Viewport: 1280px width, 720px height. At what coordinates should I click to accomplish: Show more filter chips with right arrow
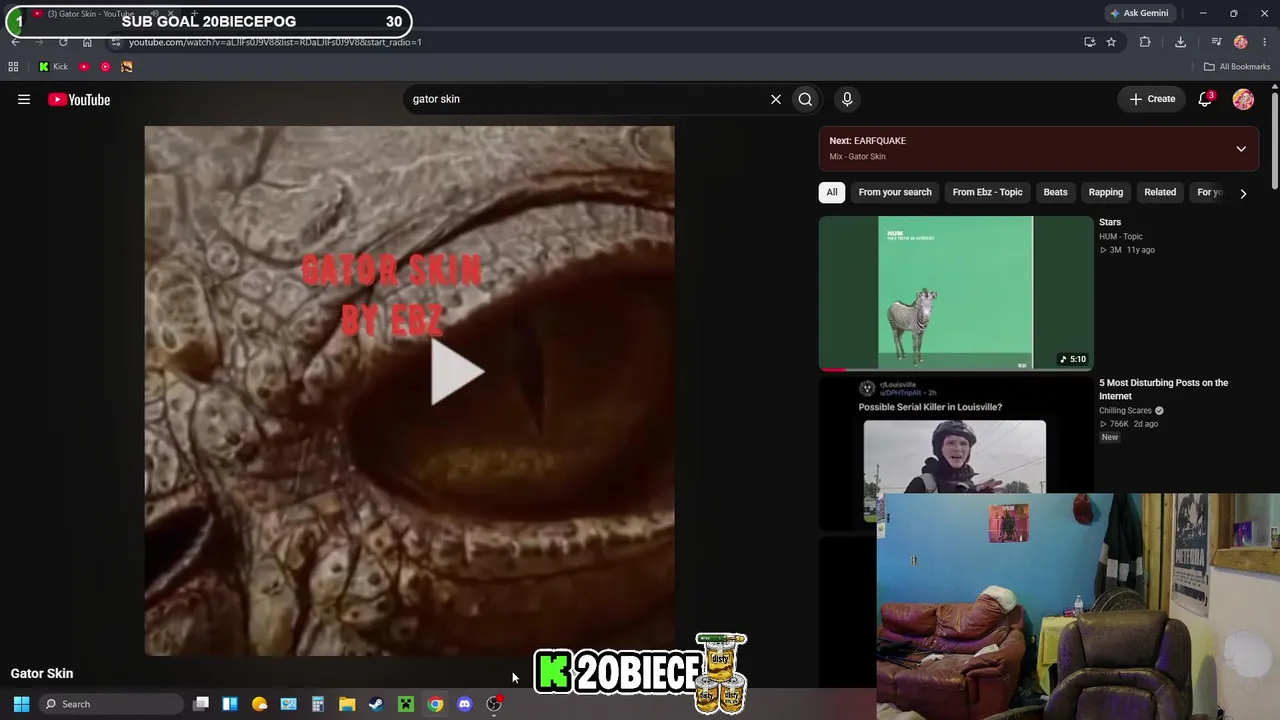click(1243, 193)
